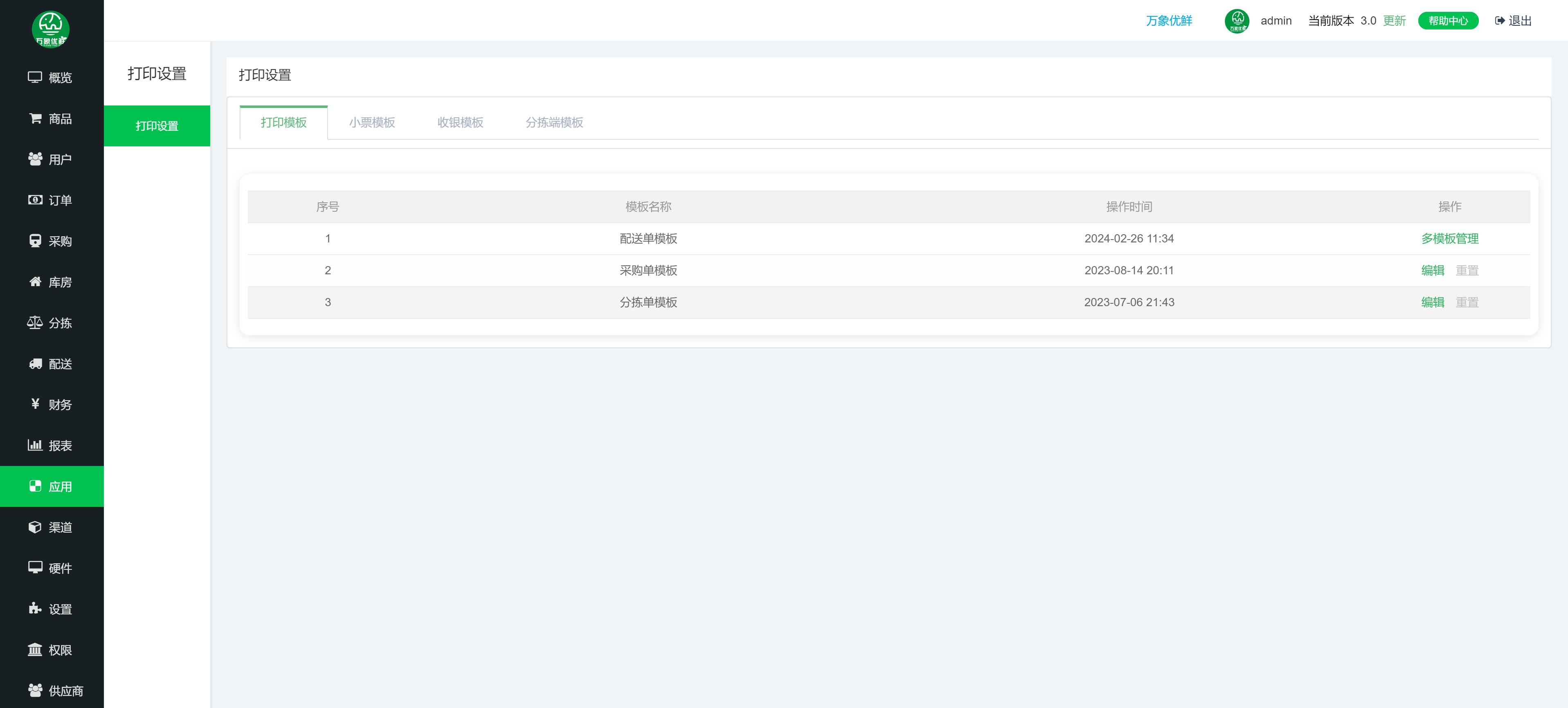Screen dimensions: 1568x708
Task: Select the 权限 bank building icon
Action: [35, 649]
